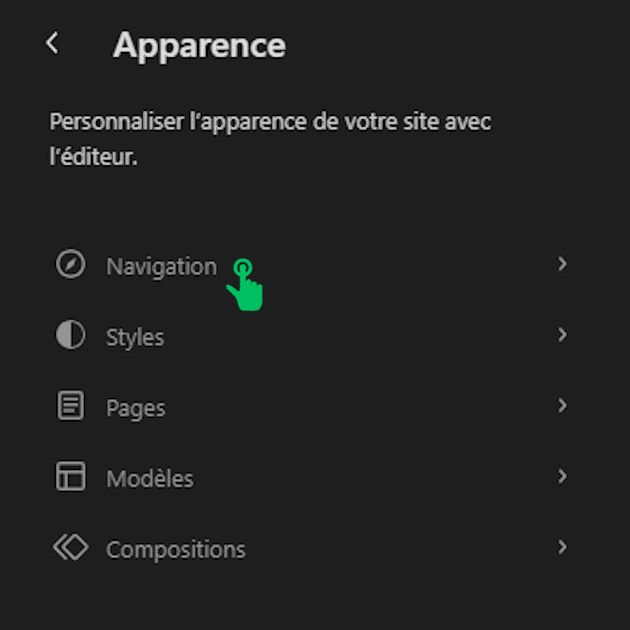Select the Compositions text label
This screenshot has width=630, height=630.
[x=176, y=550]
